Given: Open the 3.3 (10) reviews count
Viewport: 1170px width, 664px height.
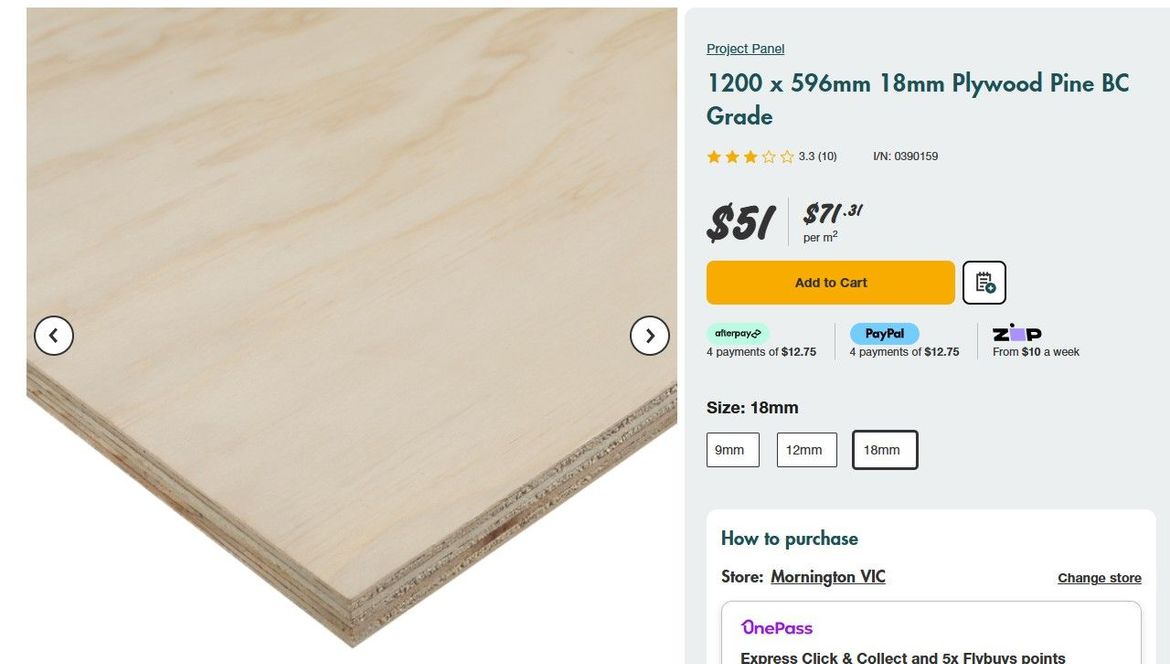Looking at the screenshot, I should (x=817, y=157).
